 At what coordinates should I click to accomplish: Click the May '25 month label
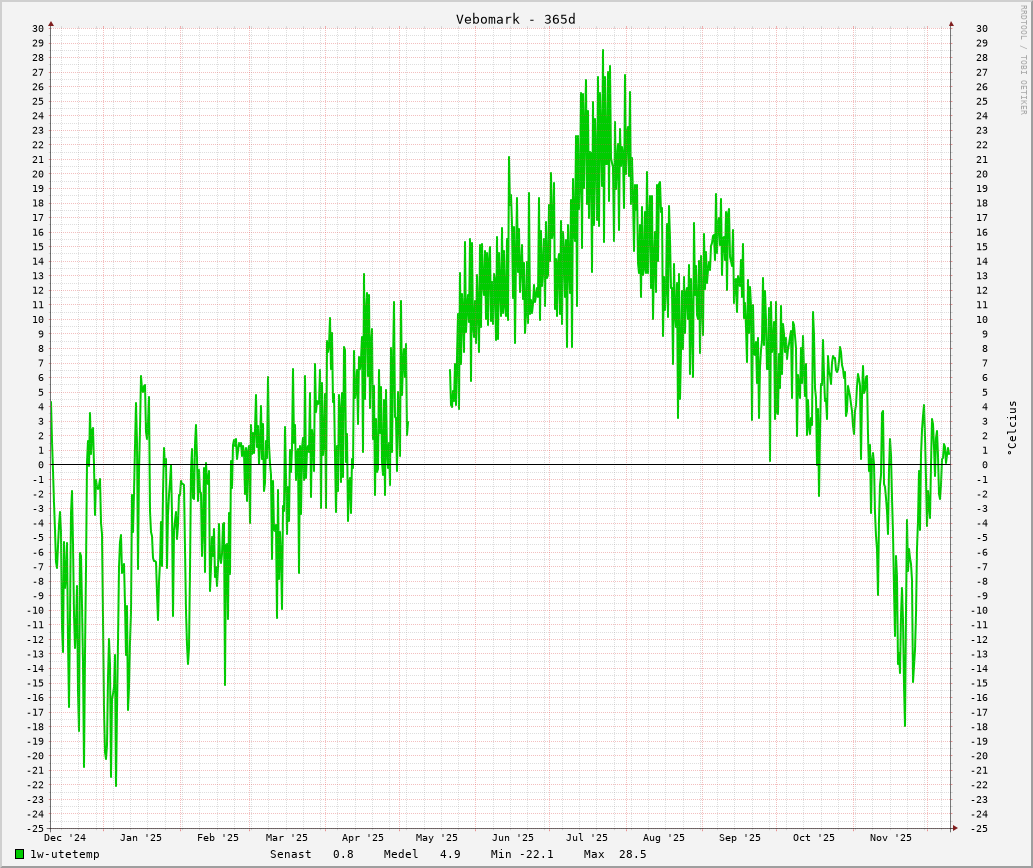(x=437, y=838)
